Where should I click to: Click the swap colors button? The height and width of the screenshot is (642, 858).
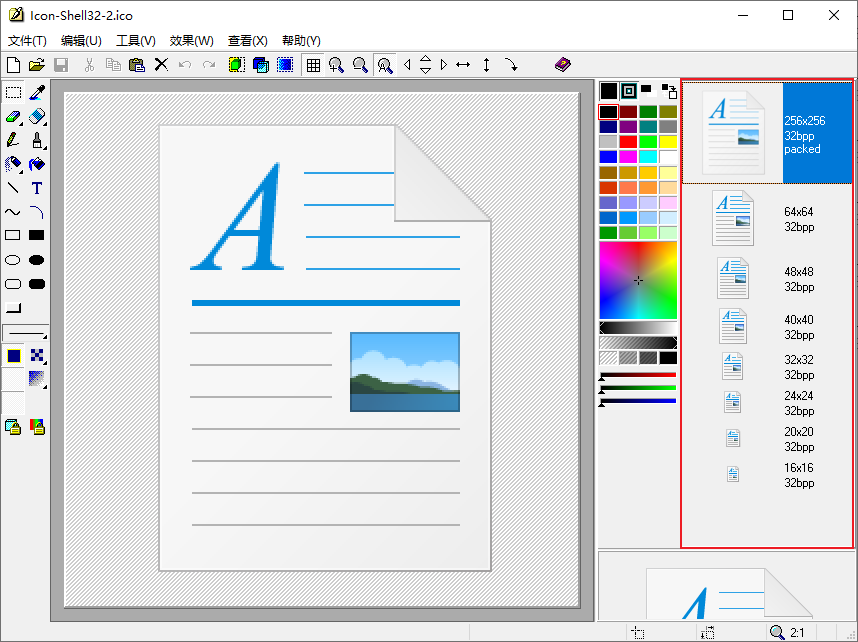point(668,91)
